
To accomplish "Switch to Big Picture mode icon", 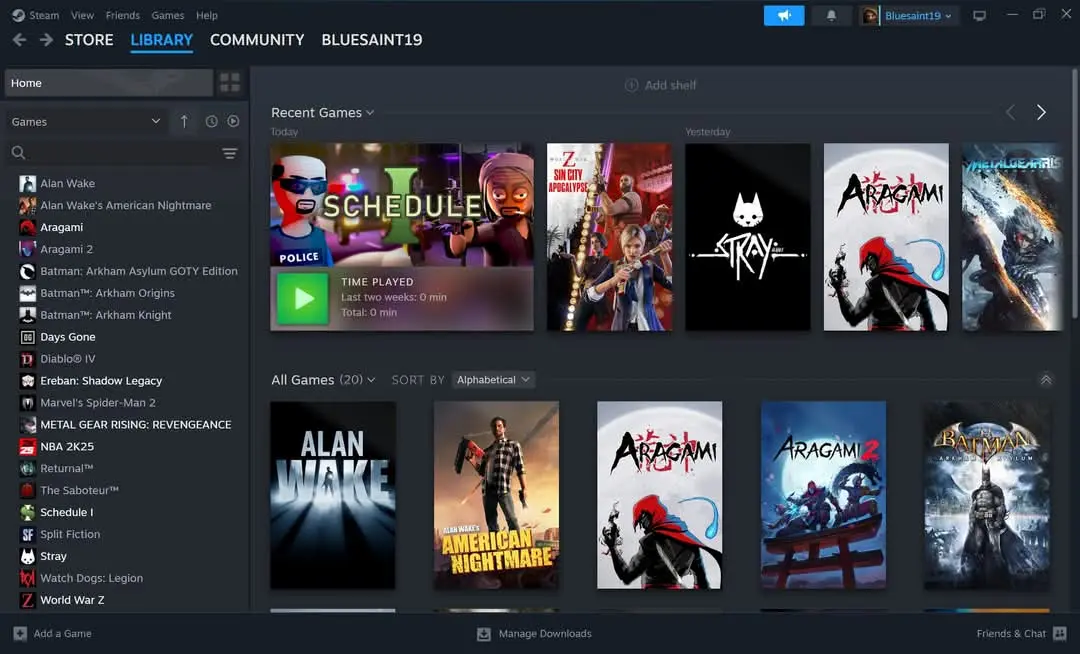I will click(x=979, y=15).
